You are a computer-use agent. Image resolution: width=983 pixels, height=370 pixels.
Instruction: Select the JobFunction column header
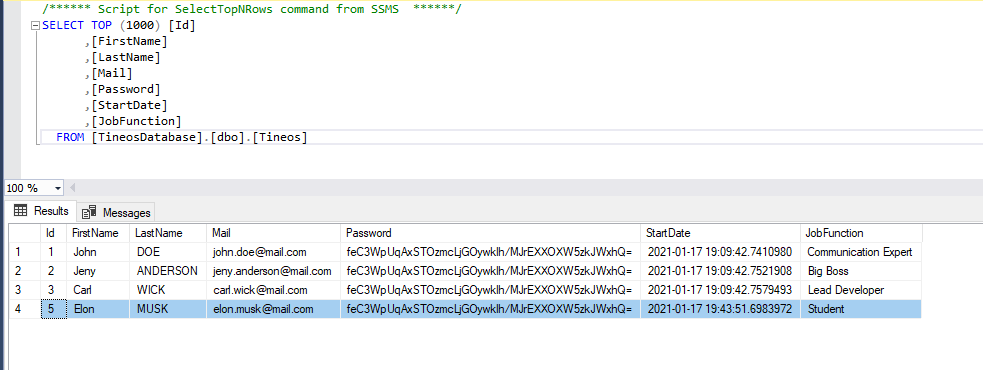click(x=861, y=233)
